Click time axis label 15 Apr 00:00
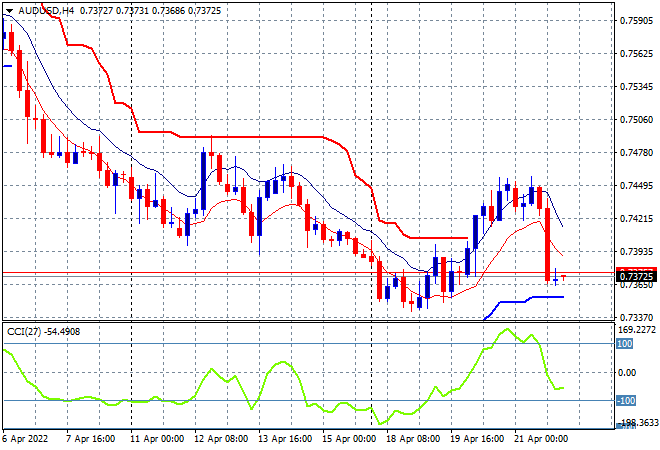 click(x=349, y=439)
